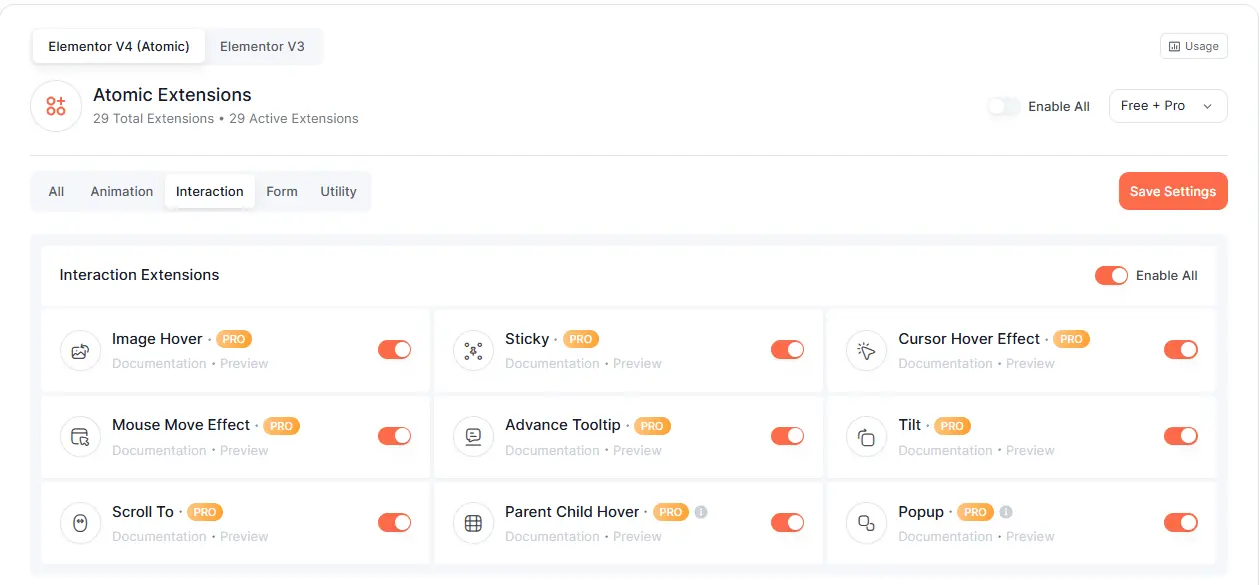Viewport: 1260px width, 585px height.
Task: Click the PRO badge on Scroll To
Action: click(205, 512)
